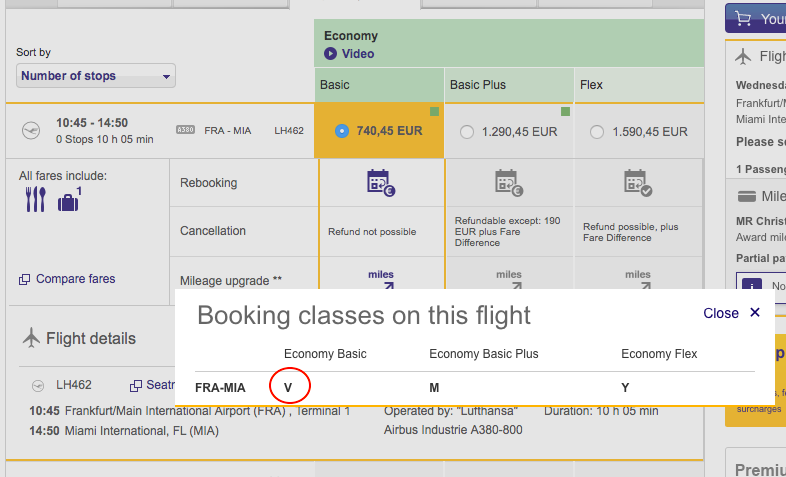Image resolution: width=786 pixels, height=477 pixels.
Task: Click the meal cutlery icon under fares include
Action: 36,200
